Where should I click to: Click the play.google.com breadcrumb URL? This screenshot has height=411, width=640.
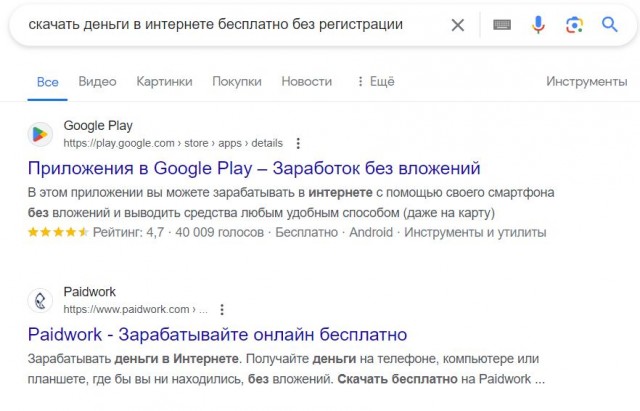click(x=173, y=143)
